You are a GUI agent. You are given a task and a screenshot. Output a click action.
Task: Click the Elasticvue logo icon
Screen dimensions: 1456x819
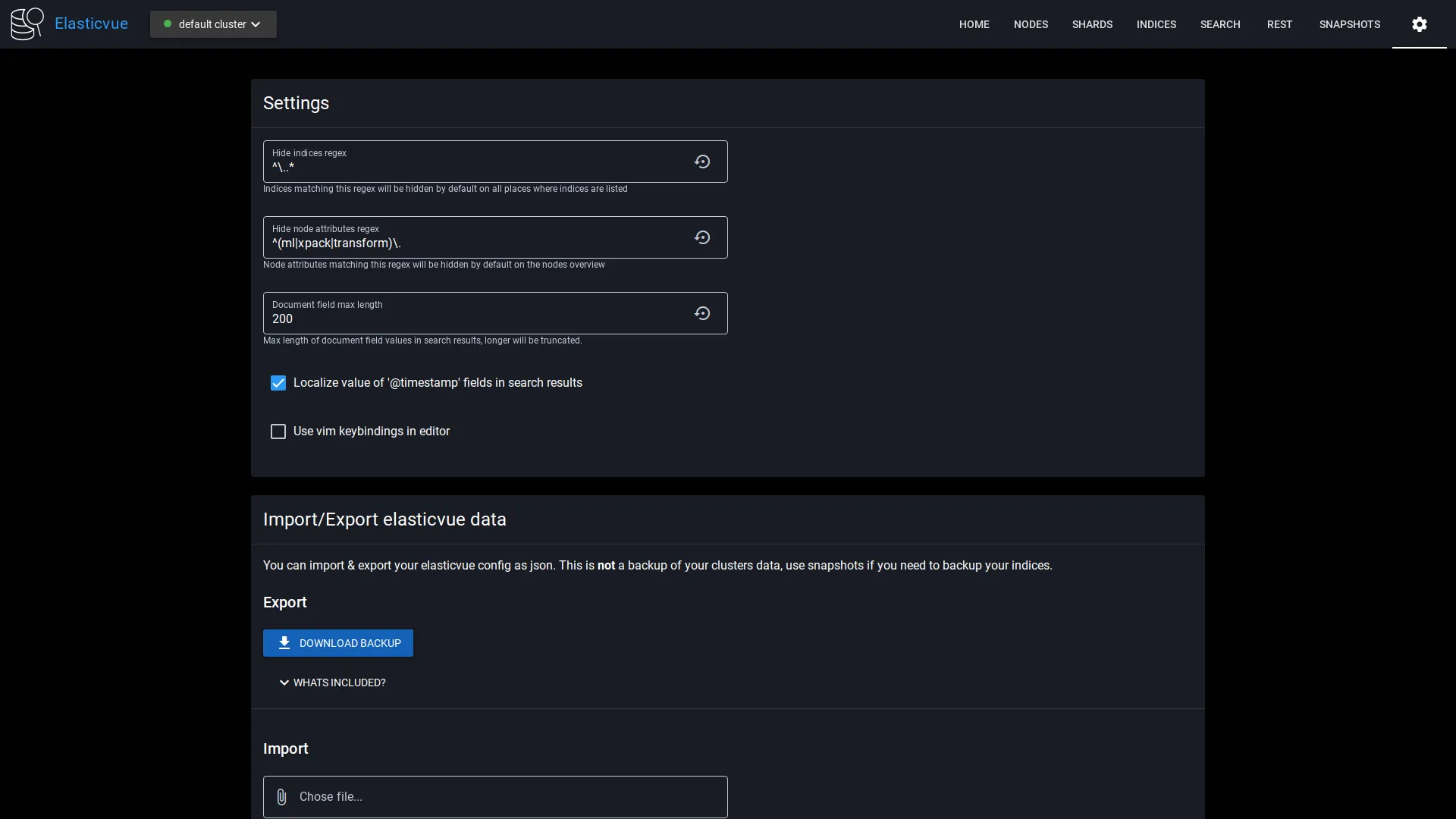tap(27, 23)
